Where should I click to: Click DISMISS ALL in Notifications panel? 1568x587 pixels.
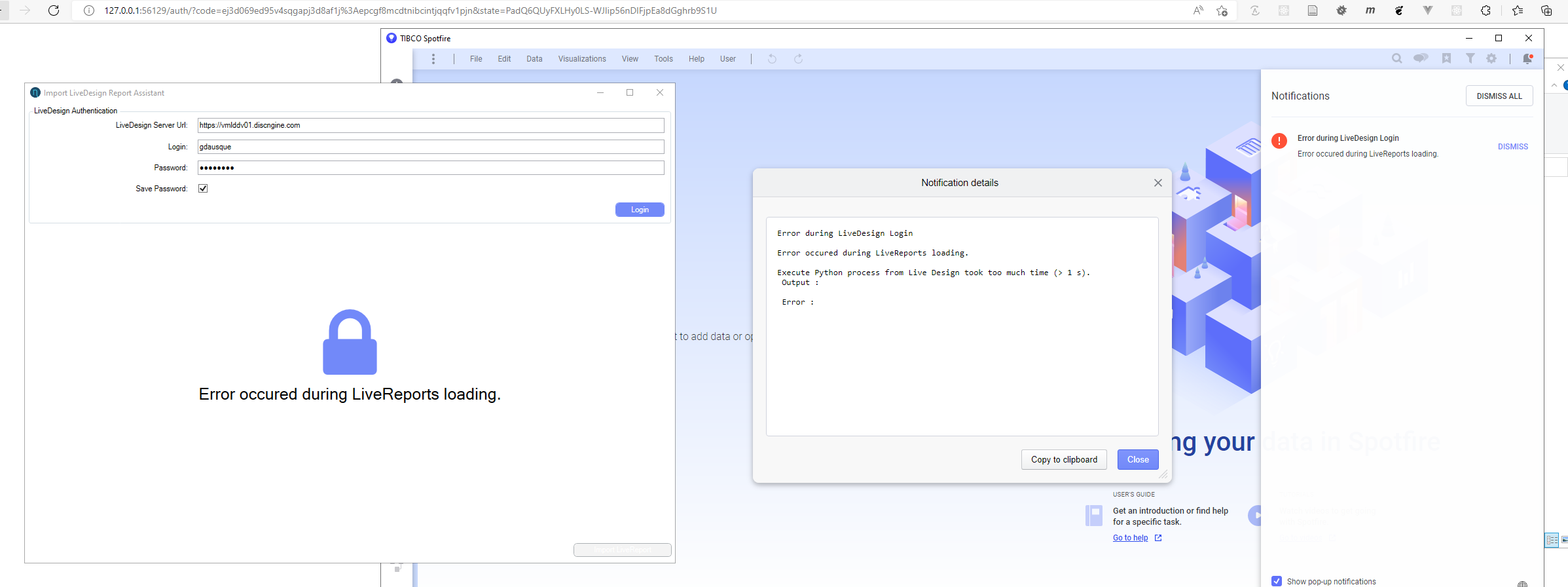[1499, 96]
